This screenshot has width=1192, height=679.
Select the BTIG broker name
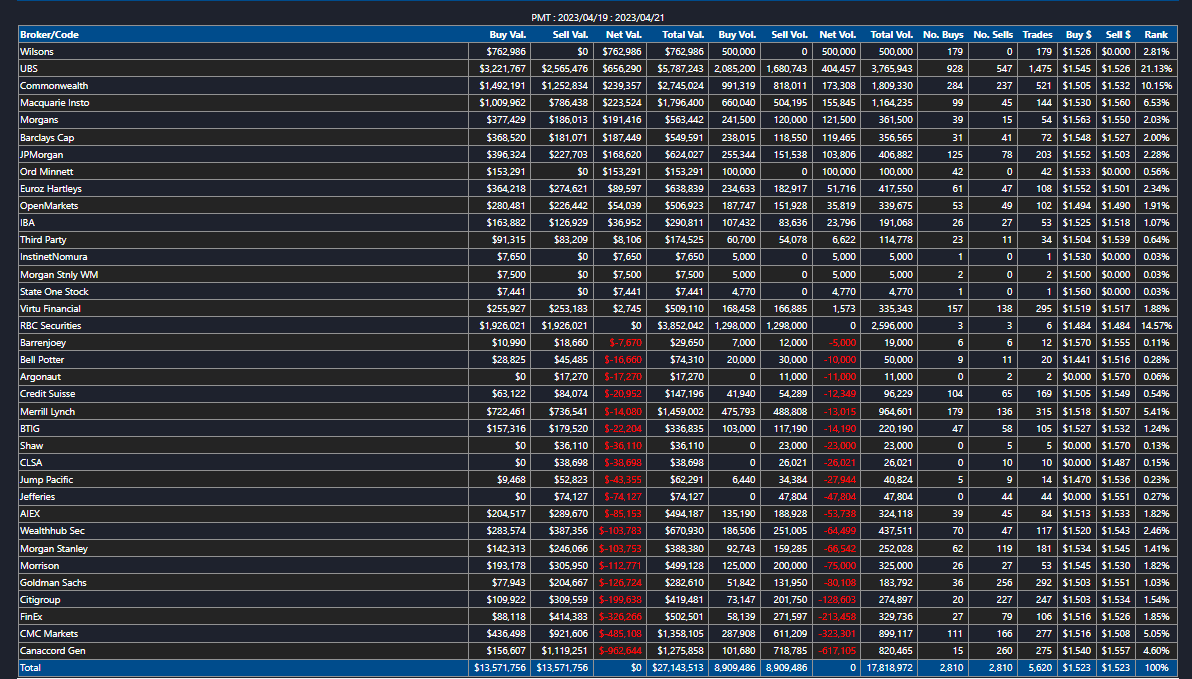tap(30, 429)
